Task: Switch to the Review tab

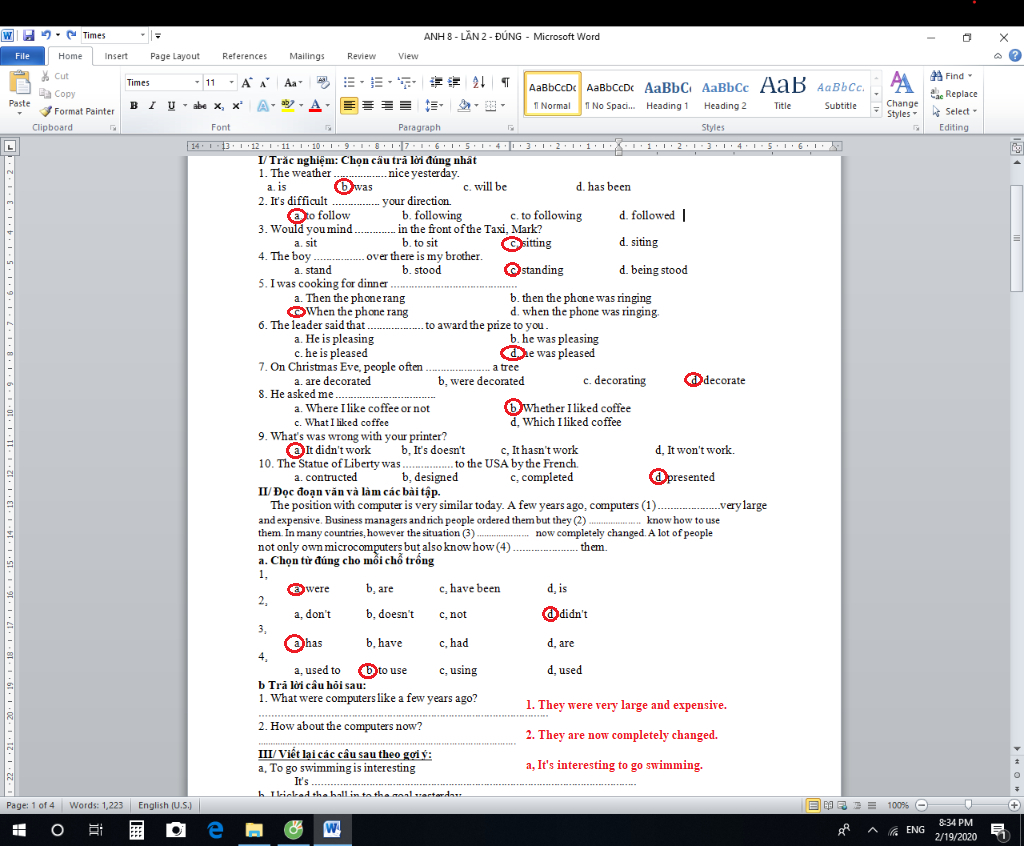Action: (x=361, y=56)
